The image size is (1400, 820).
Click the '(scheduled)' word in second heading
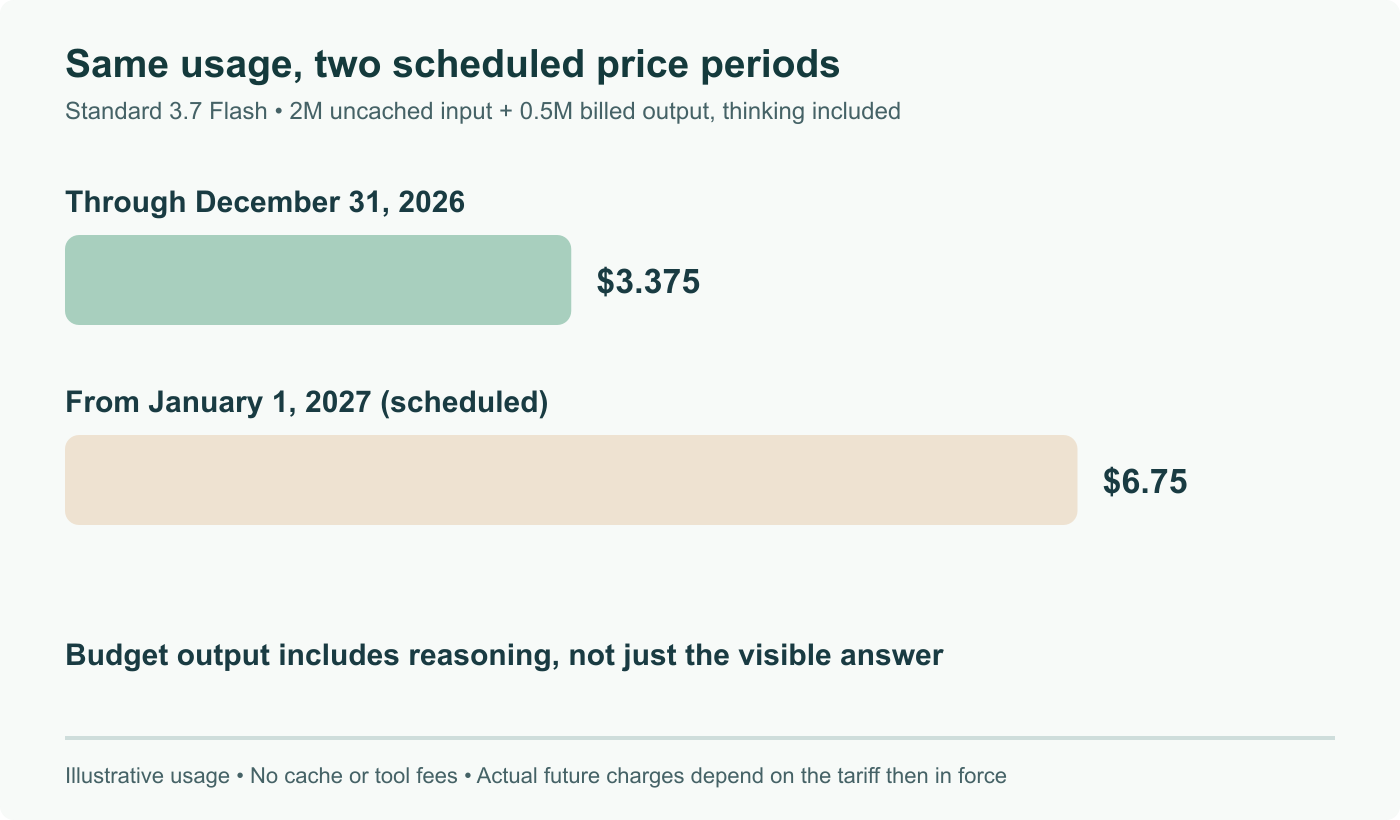(x=465, y=403)
